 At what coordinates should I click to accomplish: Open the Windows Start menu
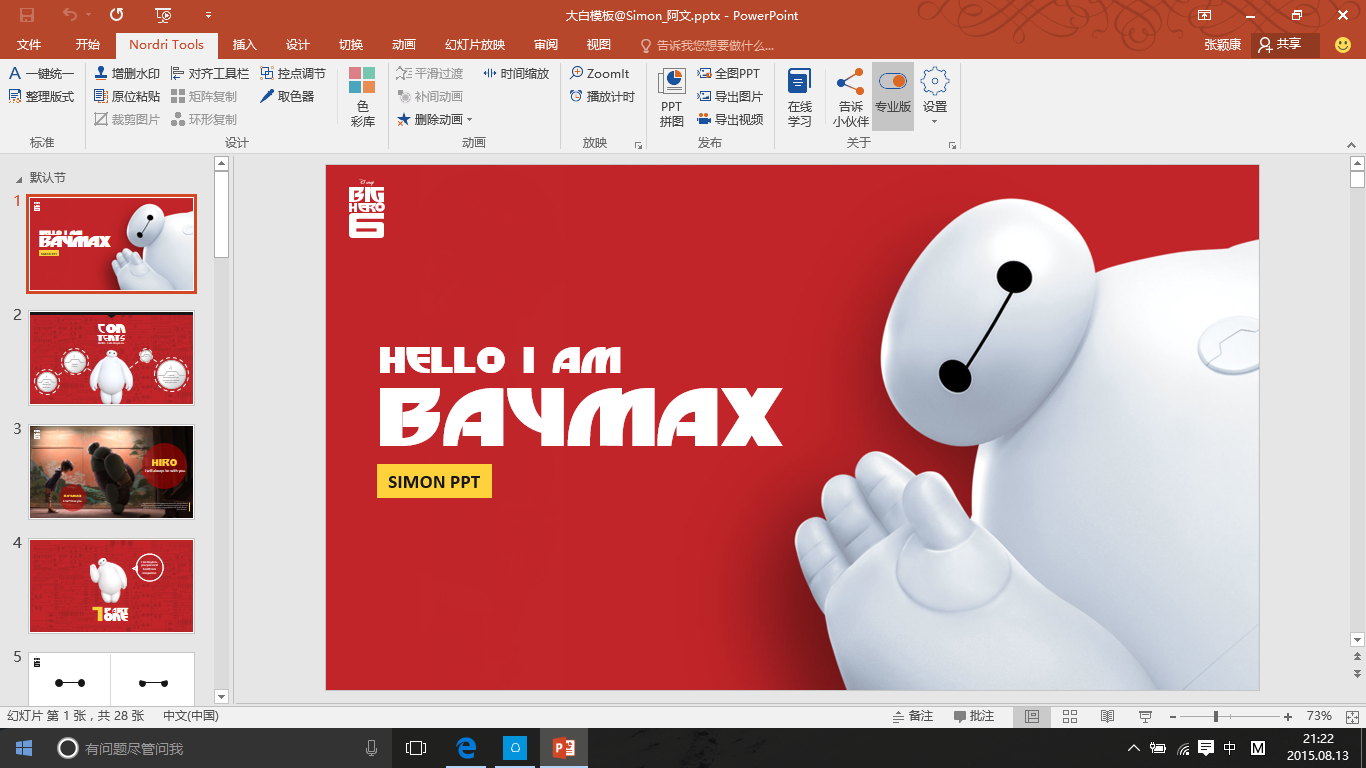pos(24,748)
